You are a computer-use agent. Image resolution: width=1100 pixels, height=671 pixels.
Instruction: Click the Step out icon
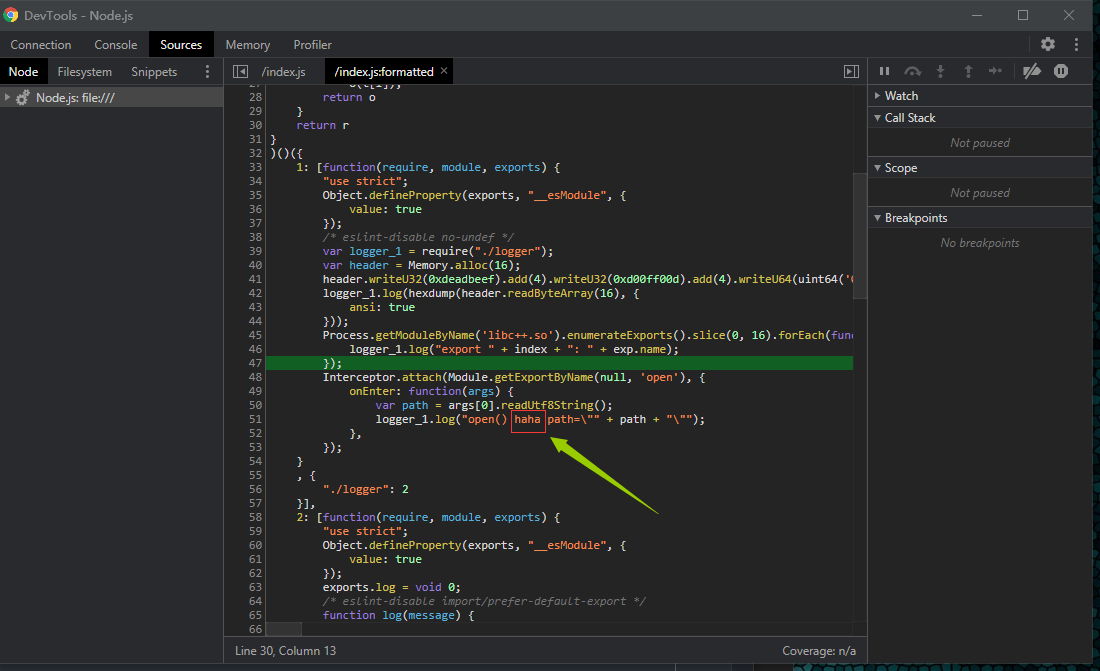coord(968,71)
